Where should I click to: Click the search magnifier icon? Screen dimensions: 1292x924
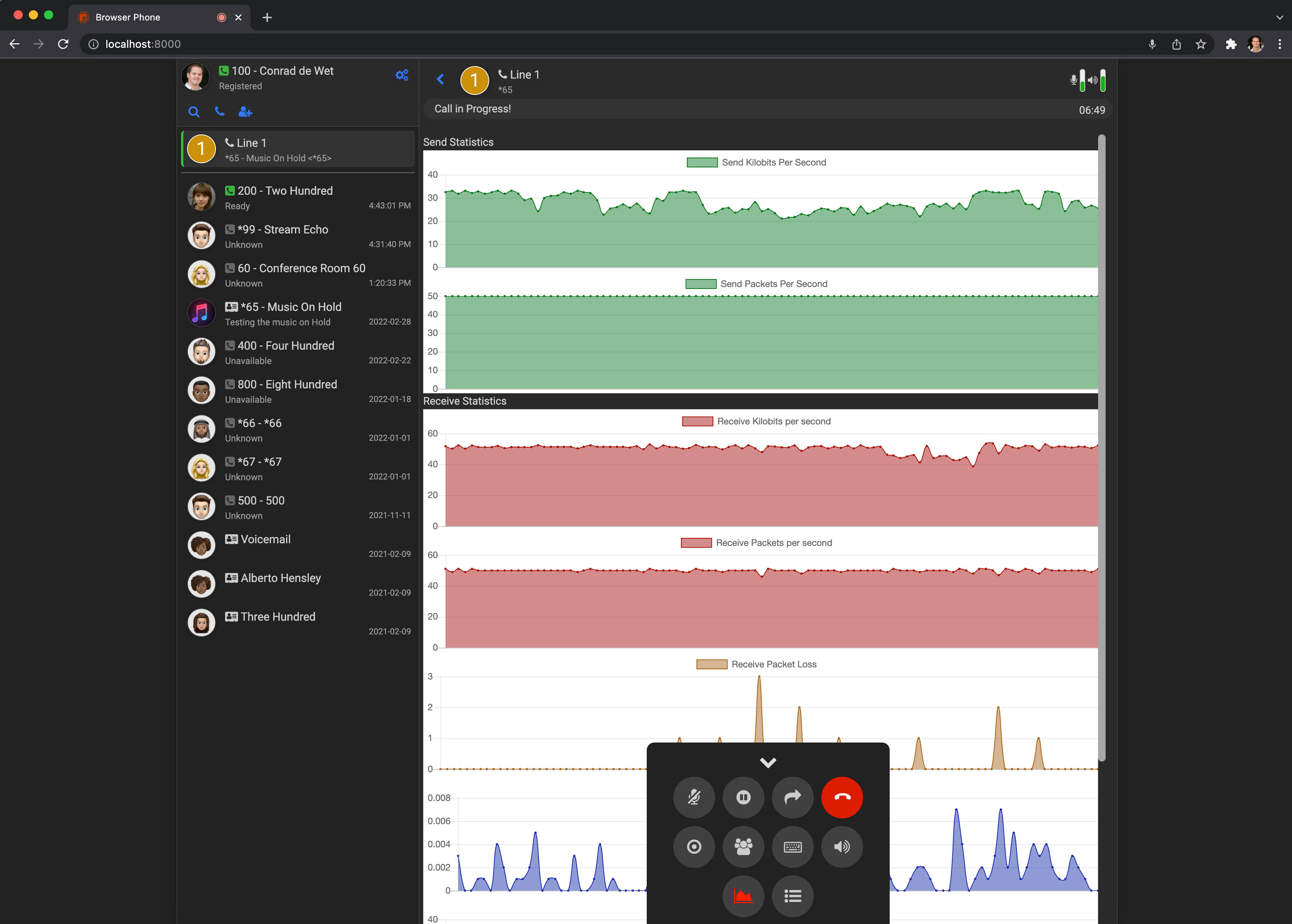tap(194, 112)
